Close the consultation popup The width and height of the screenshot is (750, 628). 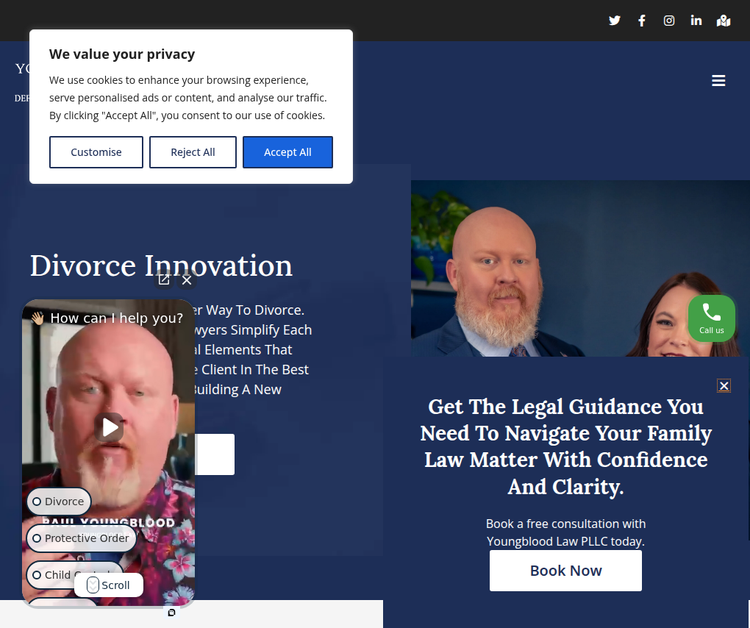pyautogui.click(x=724, y=386)
